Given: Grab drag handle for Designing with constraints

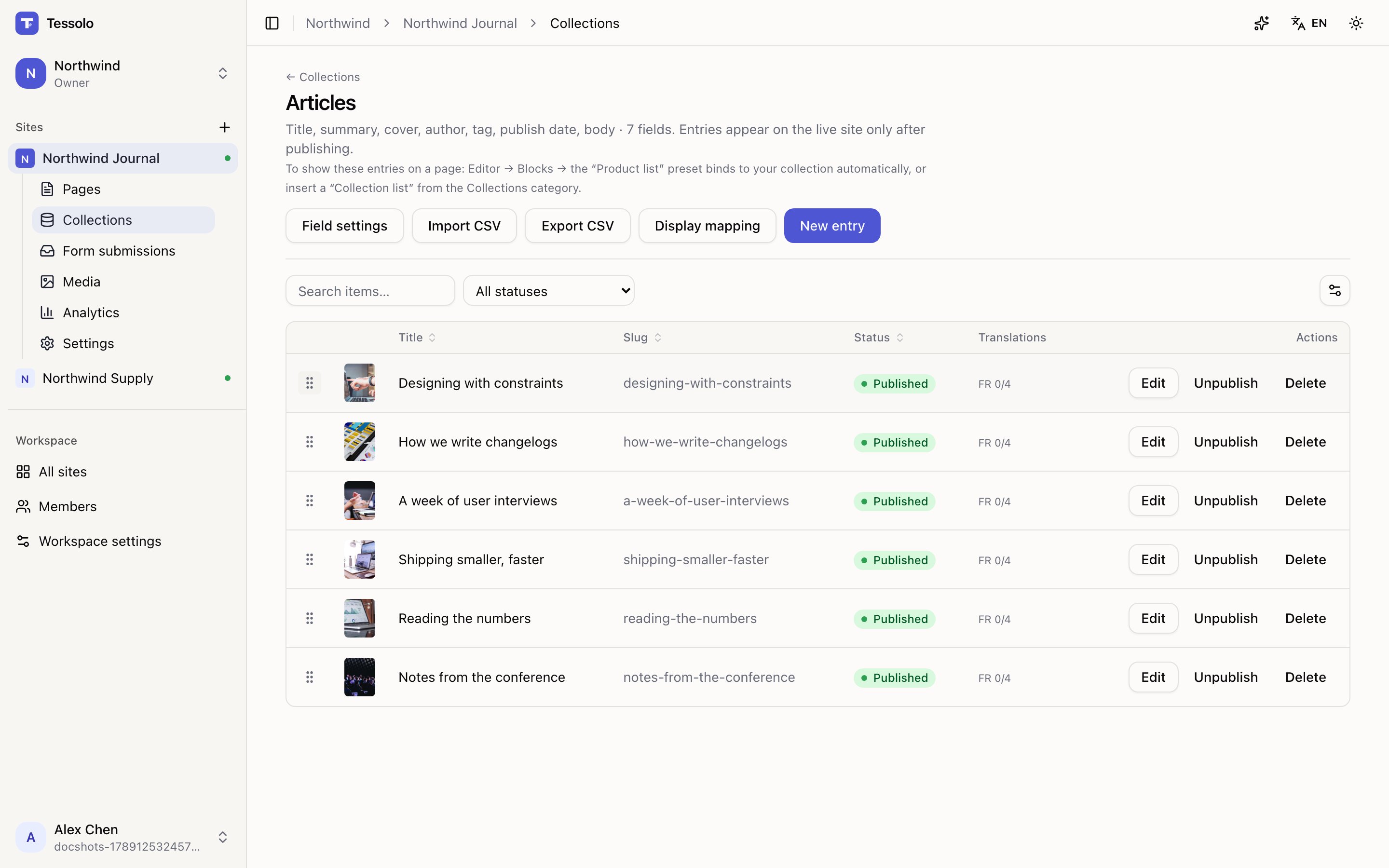Looking at the screenshot, I should tap(309, 383).
